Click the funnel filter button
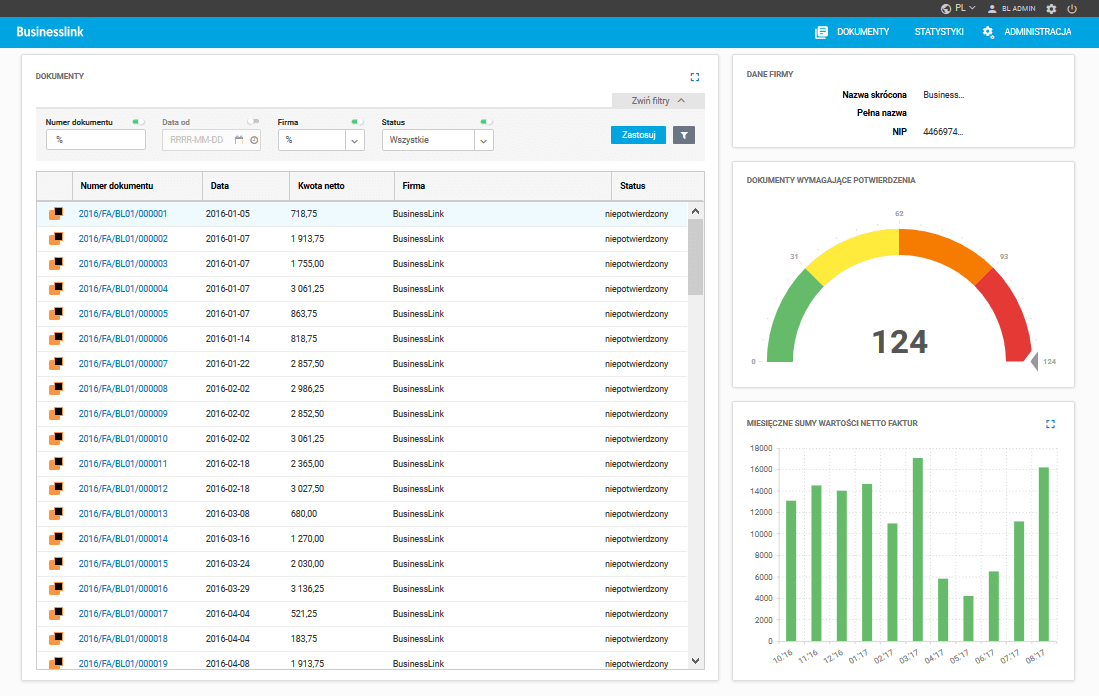 click(x=684, y=135)
